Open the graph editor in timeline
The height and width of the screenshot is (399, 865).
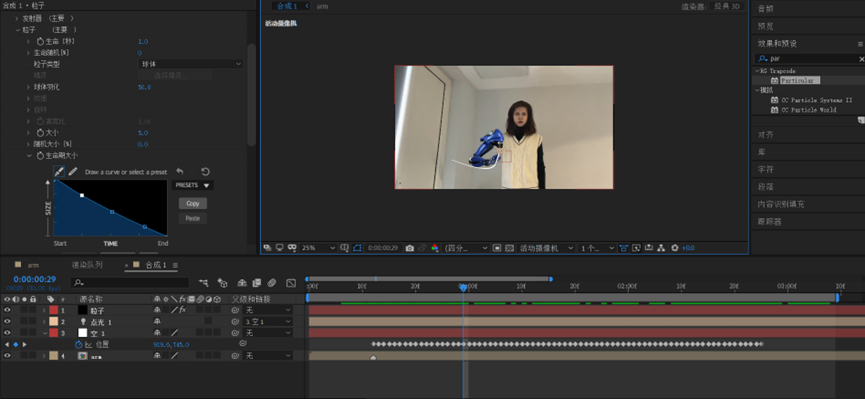click(x=291, y=283)
